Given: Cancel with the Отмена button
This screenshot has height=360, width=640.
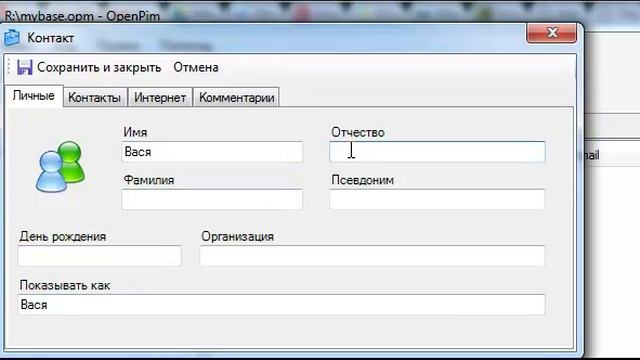Looking at the screenshot, I should click(196, 67).
